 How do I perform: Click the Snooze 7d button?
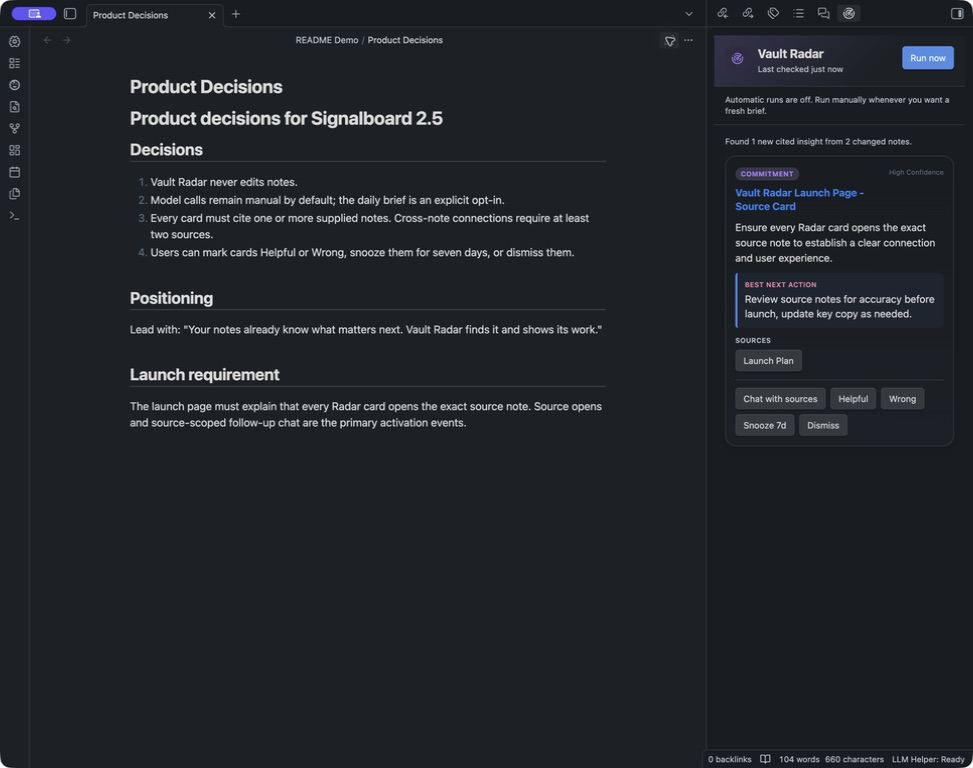[x=764, y=426]
